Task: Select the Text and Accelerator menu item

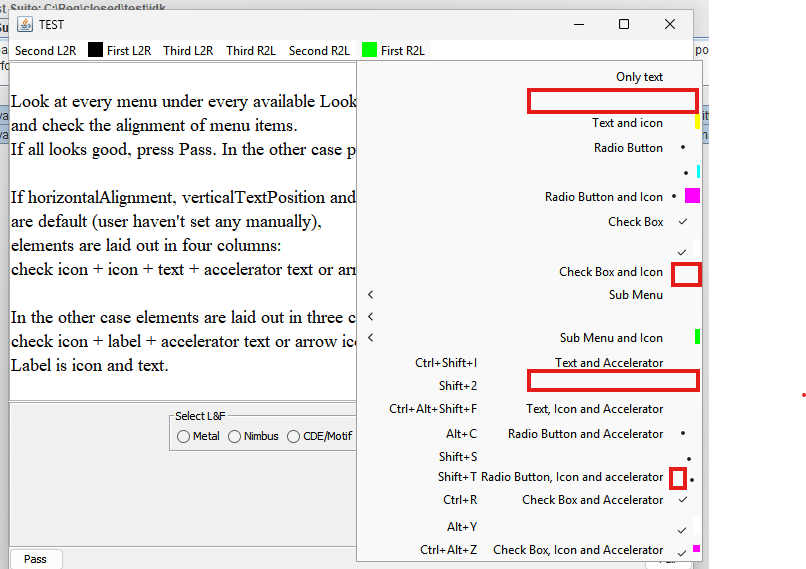Action: [x=609, y=363]
